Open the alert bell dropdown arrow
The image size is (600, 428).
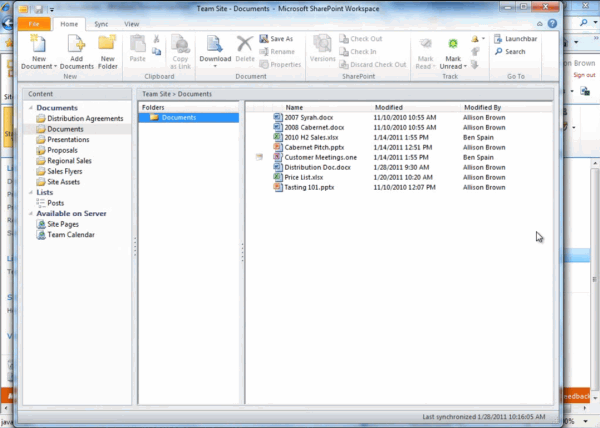coord(483,39)
